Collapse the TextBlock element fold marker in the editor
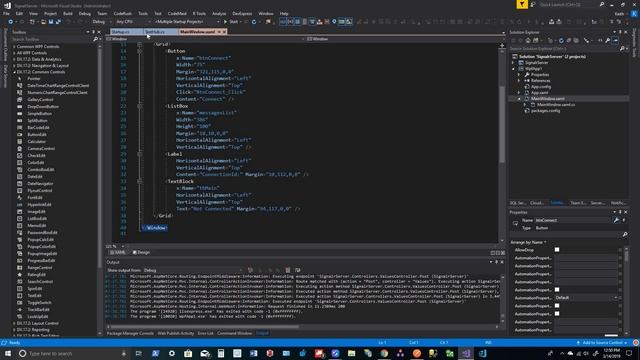640x360 pixels. [x=140, y=181]
